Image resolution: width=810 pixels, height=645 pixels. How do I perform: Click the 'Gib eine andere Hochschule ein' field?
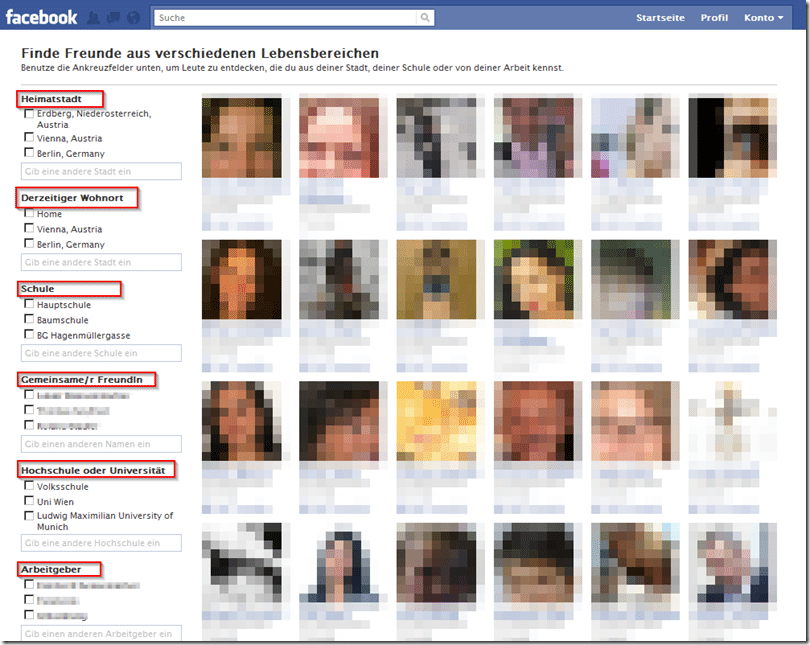101,543
